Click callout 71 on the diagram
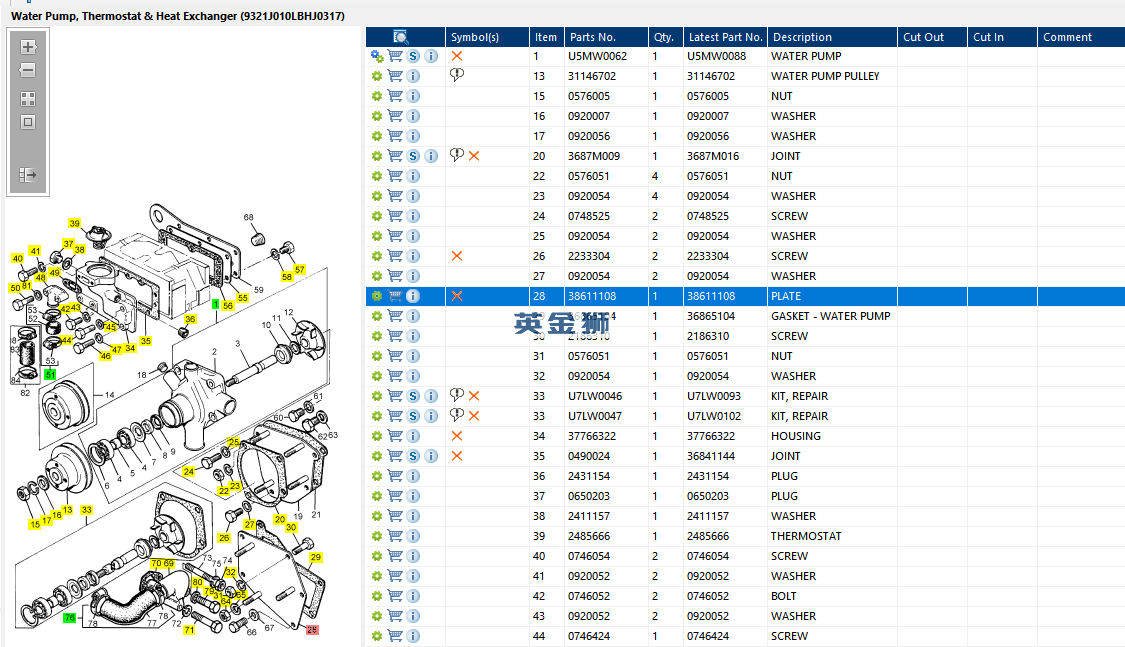Screen dimensions: 1125x647 (x=189, y=631)
